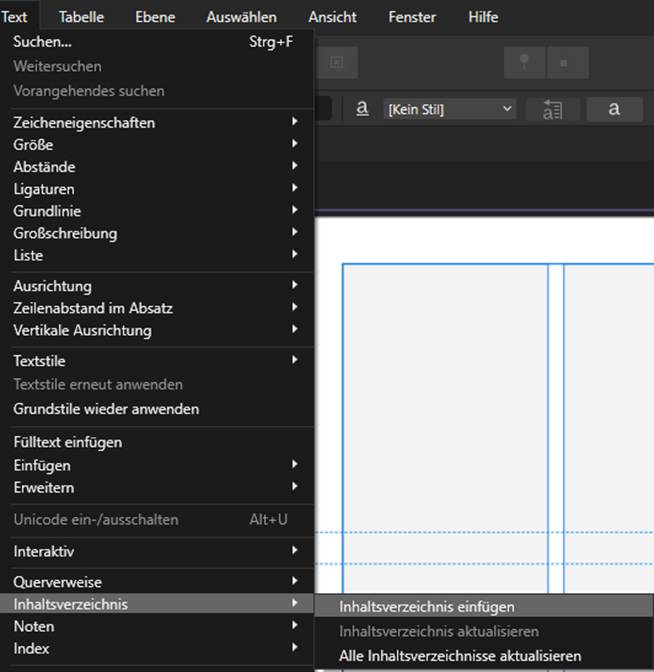Open the Erweitern submenu
Image resolution: width=654 pixels, height=672 pixels.
point(157,488)
